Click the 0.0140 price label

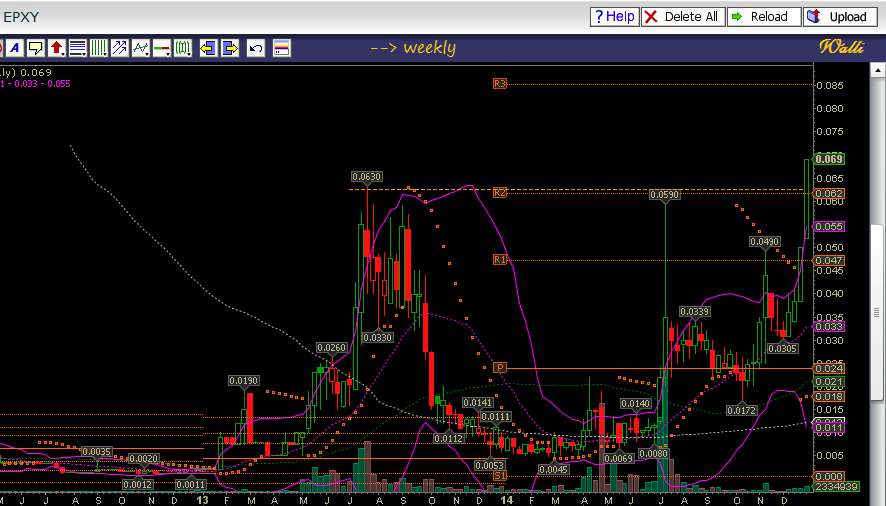tap(636, 404)
